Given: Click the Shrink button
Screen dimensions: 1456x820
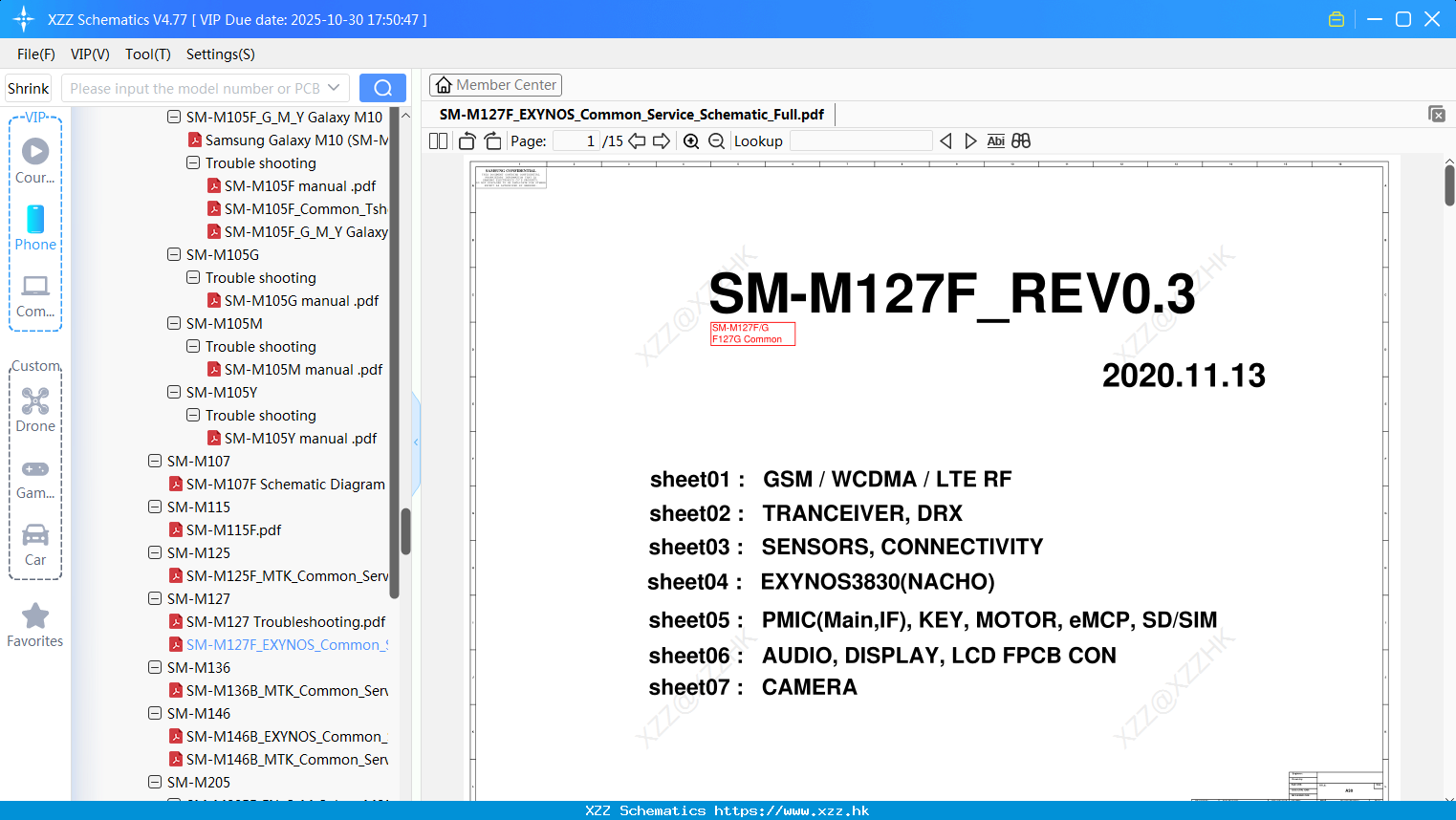Looking at the screenshot, I should point(29,88).
